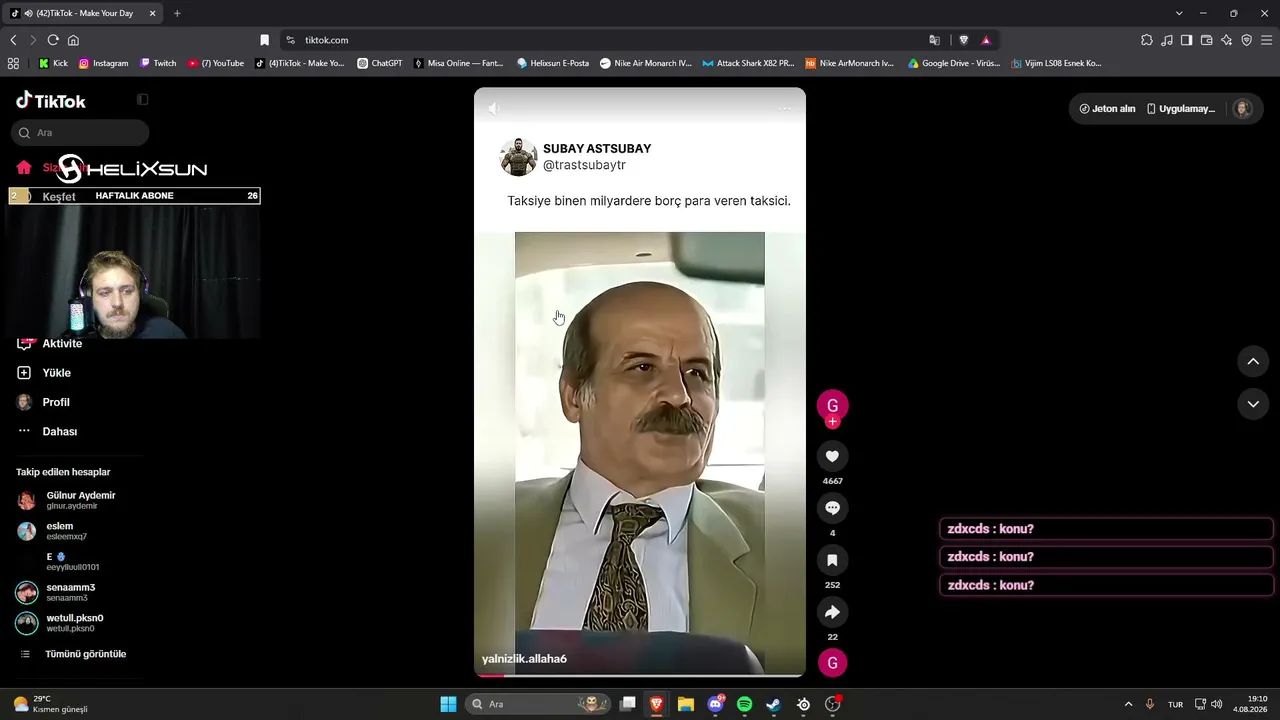1280x720 pixels.
Task: Share the video using the arrow icon
Action: [x=832, y=612]
